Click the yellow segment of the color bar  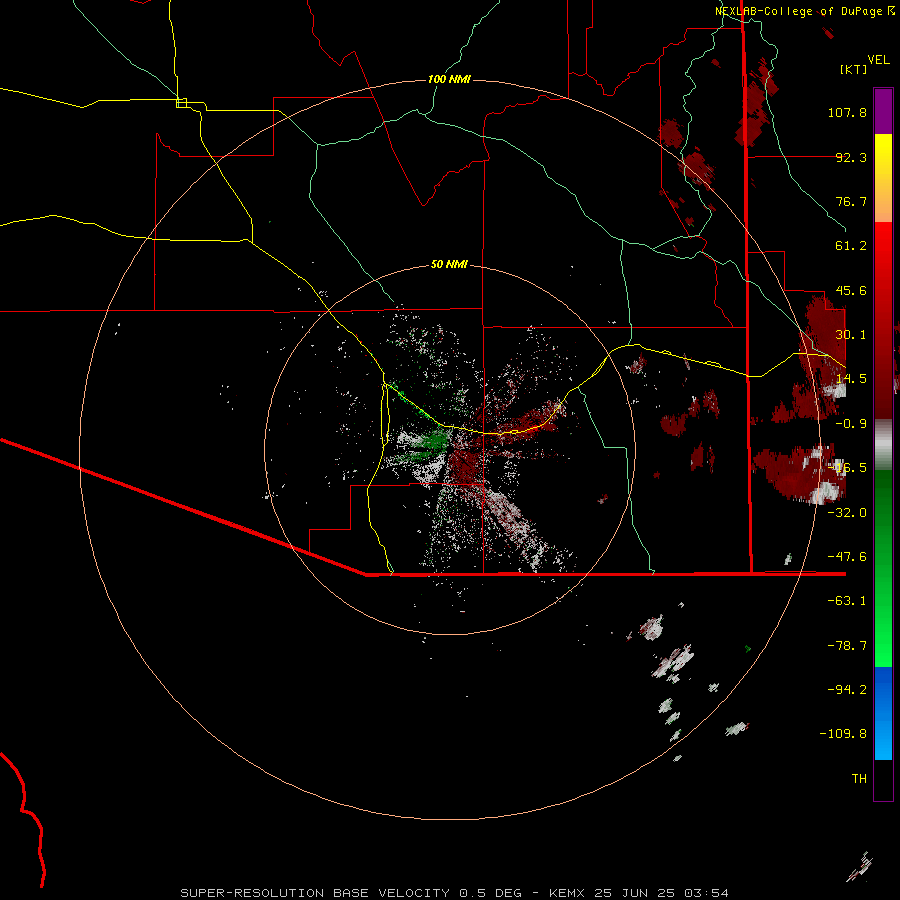(x=883, y=178)
